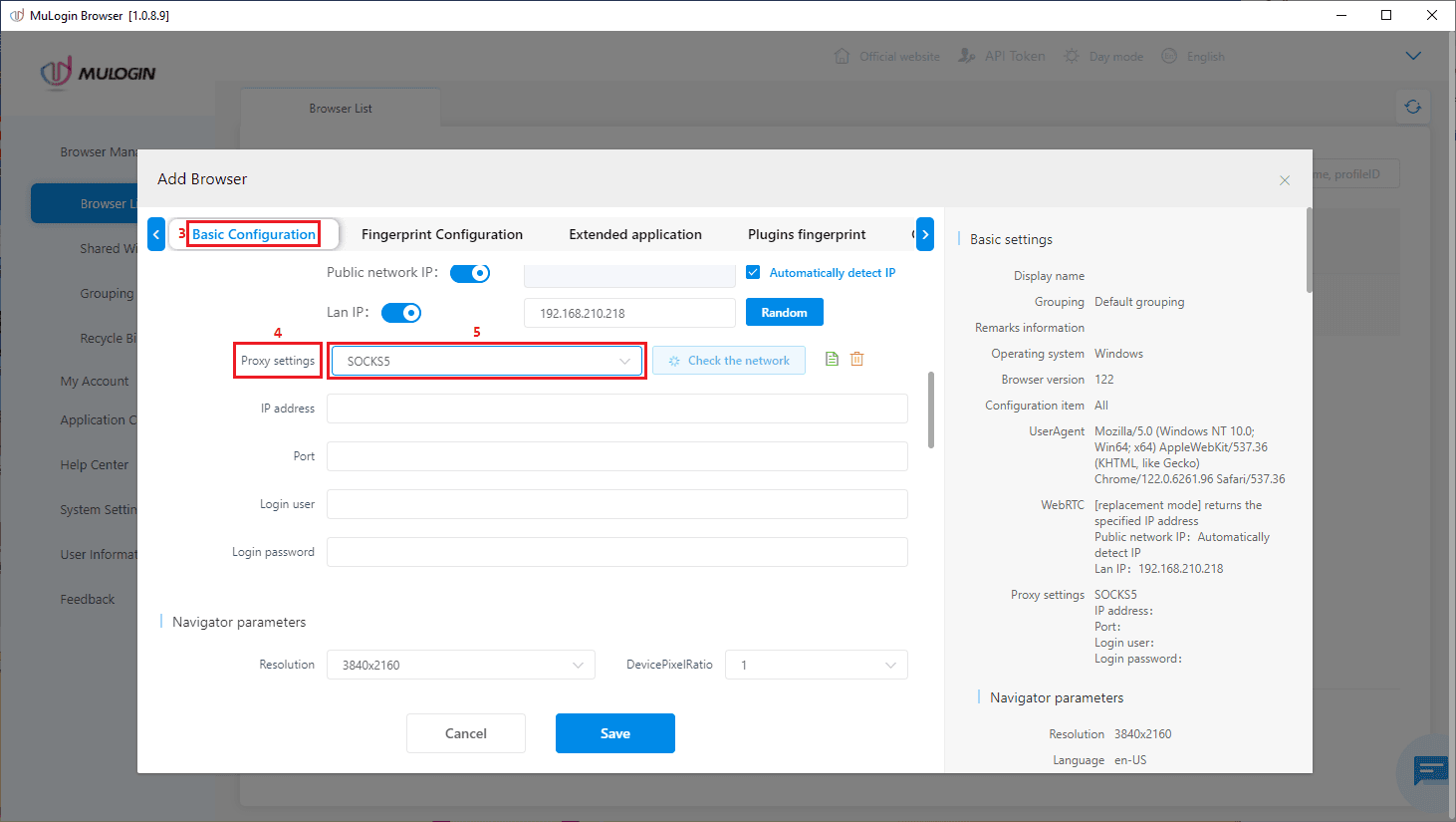1456x822 pixels.
Task: Expand the top-right header chevron
Action: 1413,56
